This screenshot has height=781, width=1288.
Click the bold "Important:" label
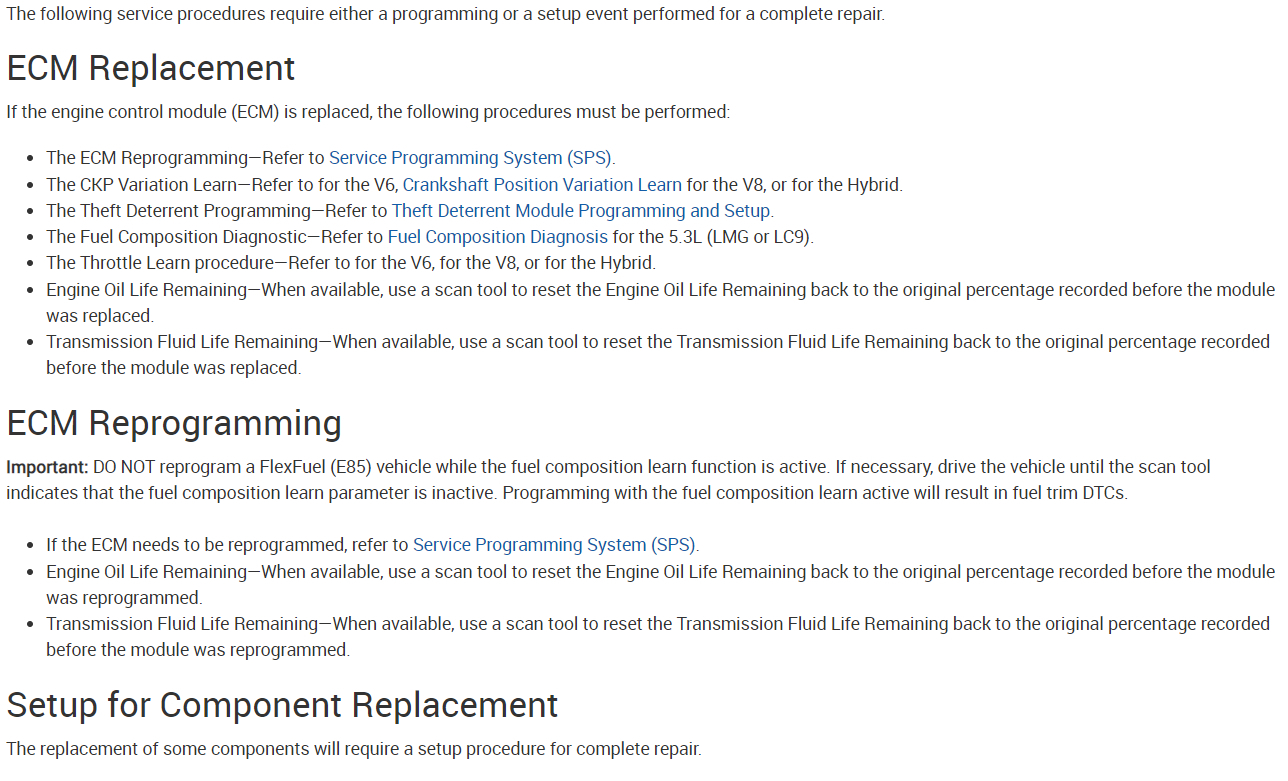[48, 467]
